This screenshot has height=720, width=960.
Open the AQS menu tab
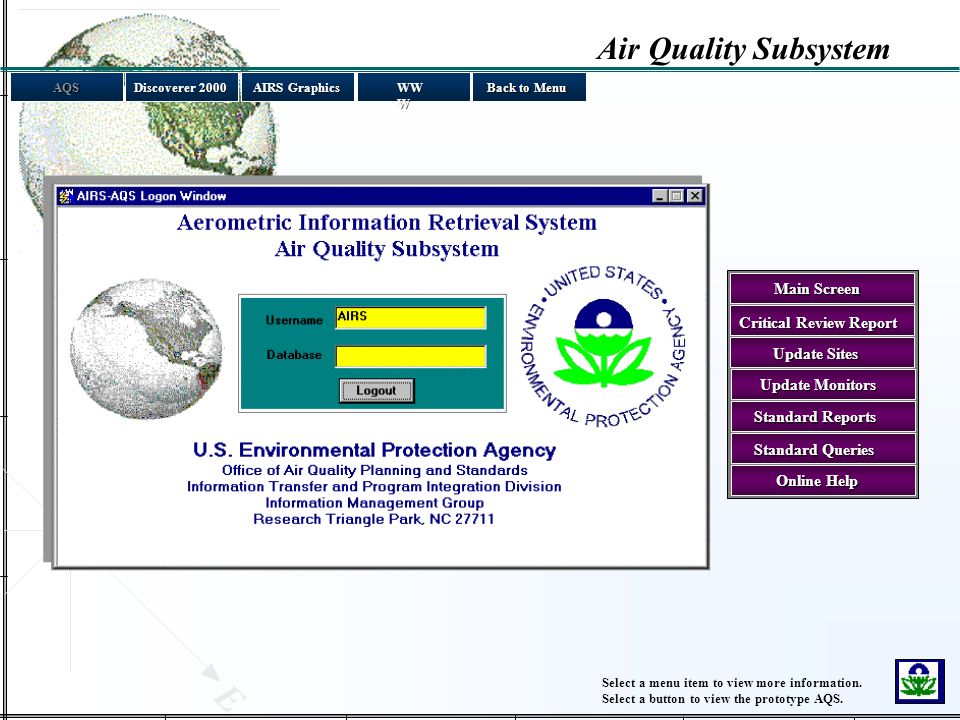[67, 88]
